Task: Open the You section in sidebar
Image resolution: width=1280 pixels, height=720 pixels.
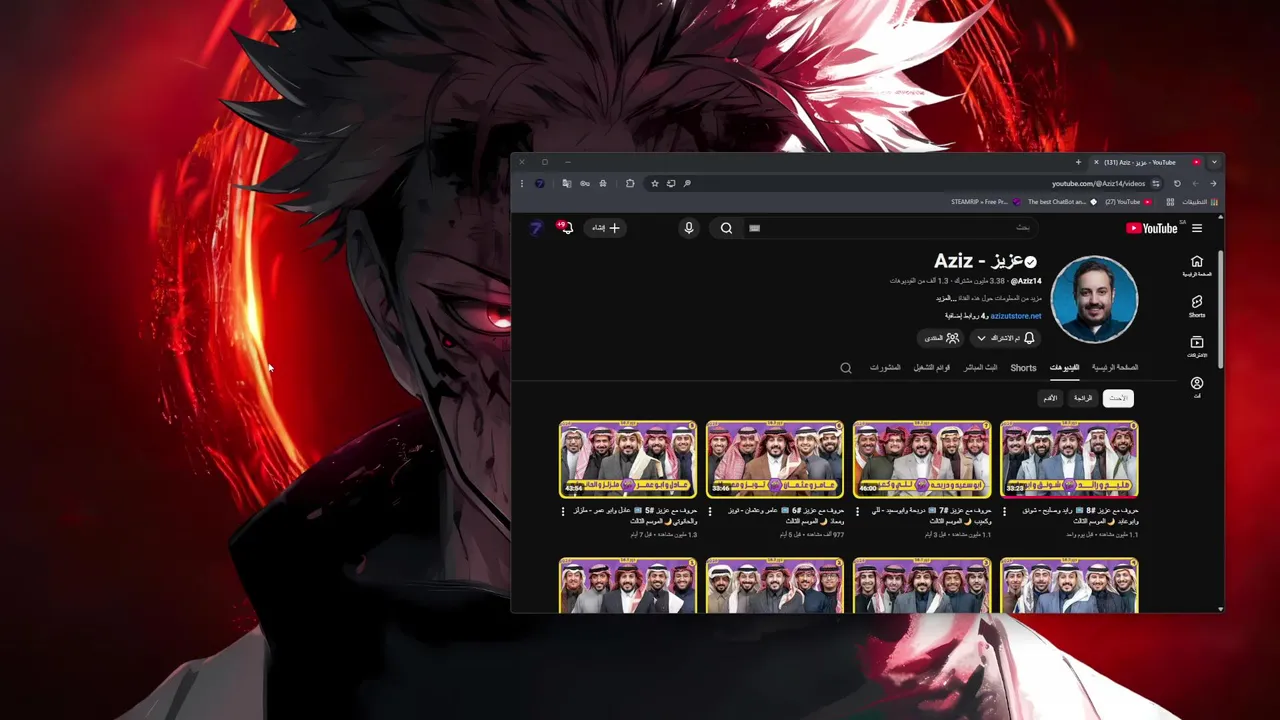Action: tap(1197, 387)
